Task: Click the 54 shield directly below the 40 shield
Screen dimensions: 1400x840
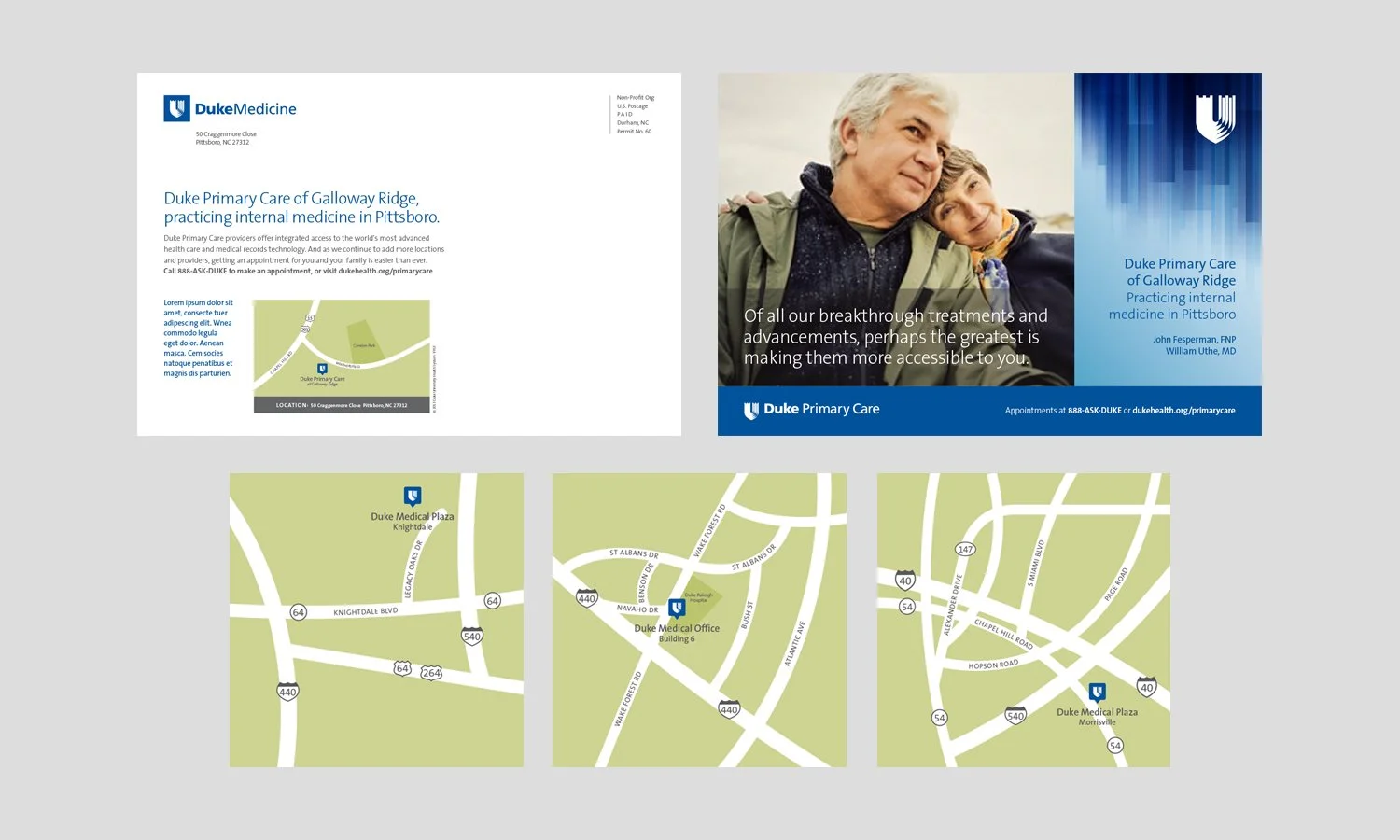Action: (906, 607)
